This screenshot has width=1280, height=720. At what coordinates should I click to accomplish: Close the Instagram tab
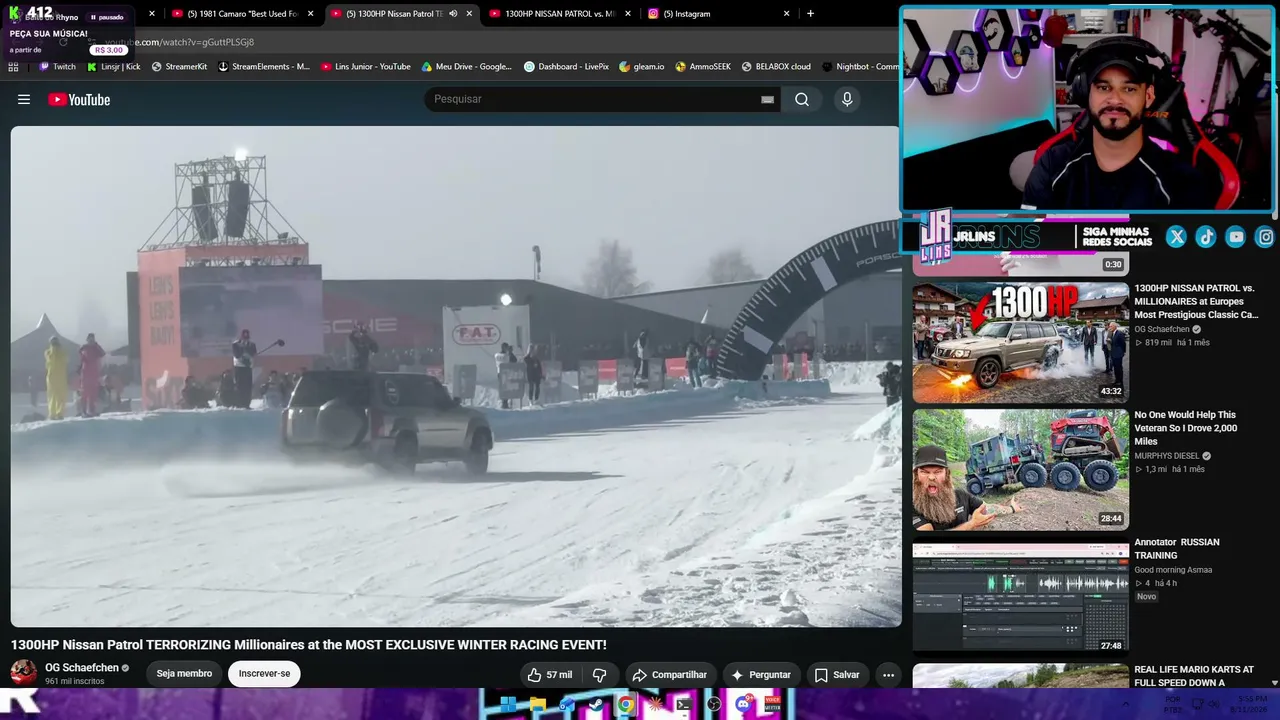pyautogui.click(x=787, y=14)
